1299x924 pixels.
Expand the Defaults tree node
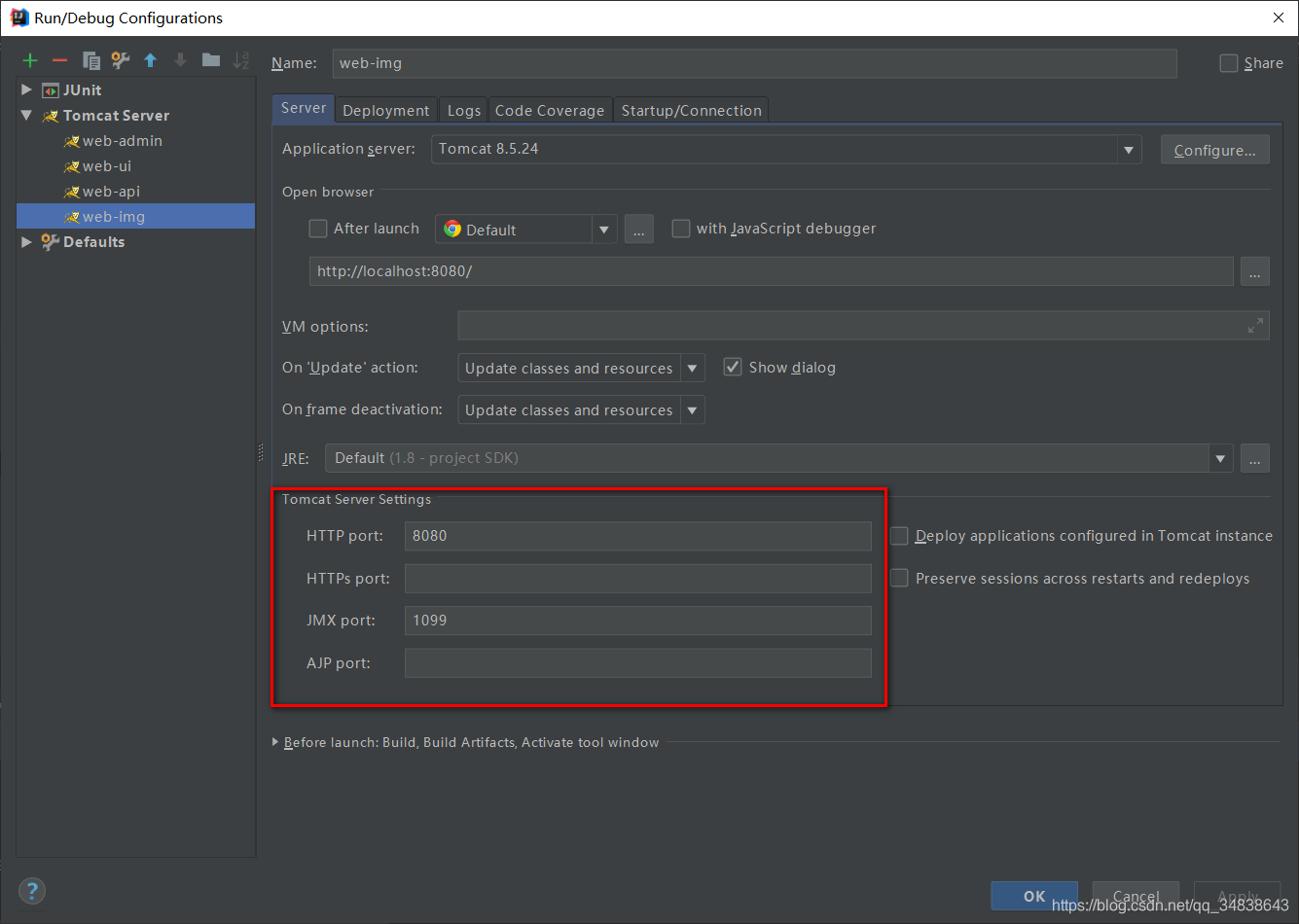tap(26, 242)
